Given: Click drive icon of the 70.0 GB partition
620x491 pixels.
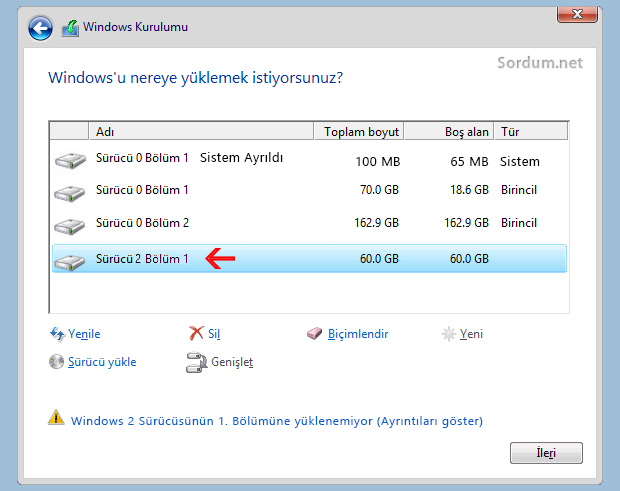Looking at the screenshot, I should pos(69,193).
